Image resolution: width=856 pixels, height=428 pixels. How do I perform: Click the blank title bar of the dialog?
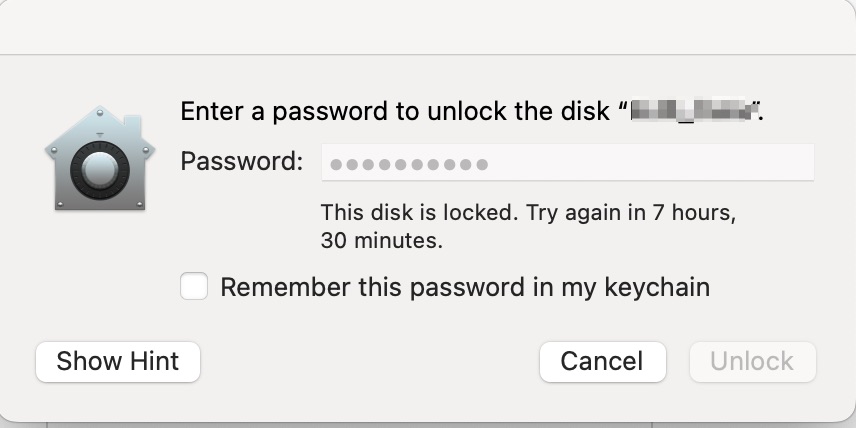(x=428, y=26)
